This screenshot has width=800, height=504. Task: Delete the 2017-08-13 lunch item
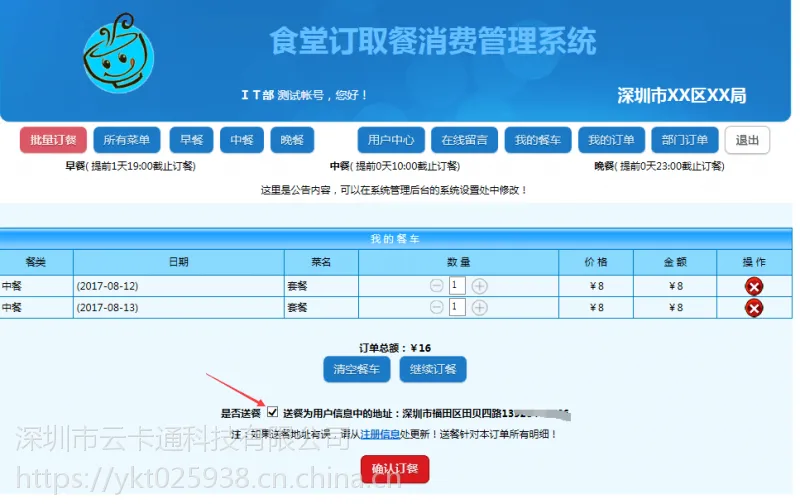[x=754, y=308]
